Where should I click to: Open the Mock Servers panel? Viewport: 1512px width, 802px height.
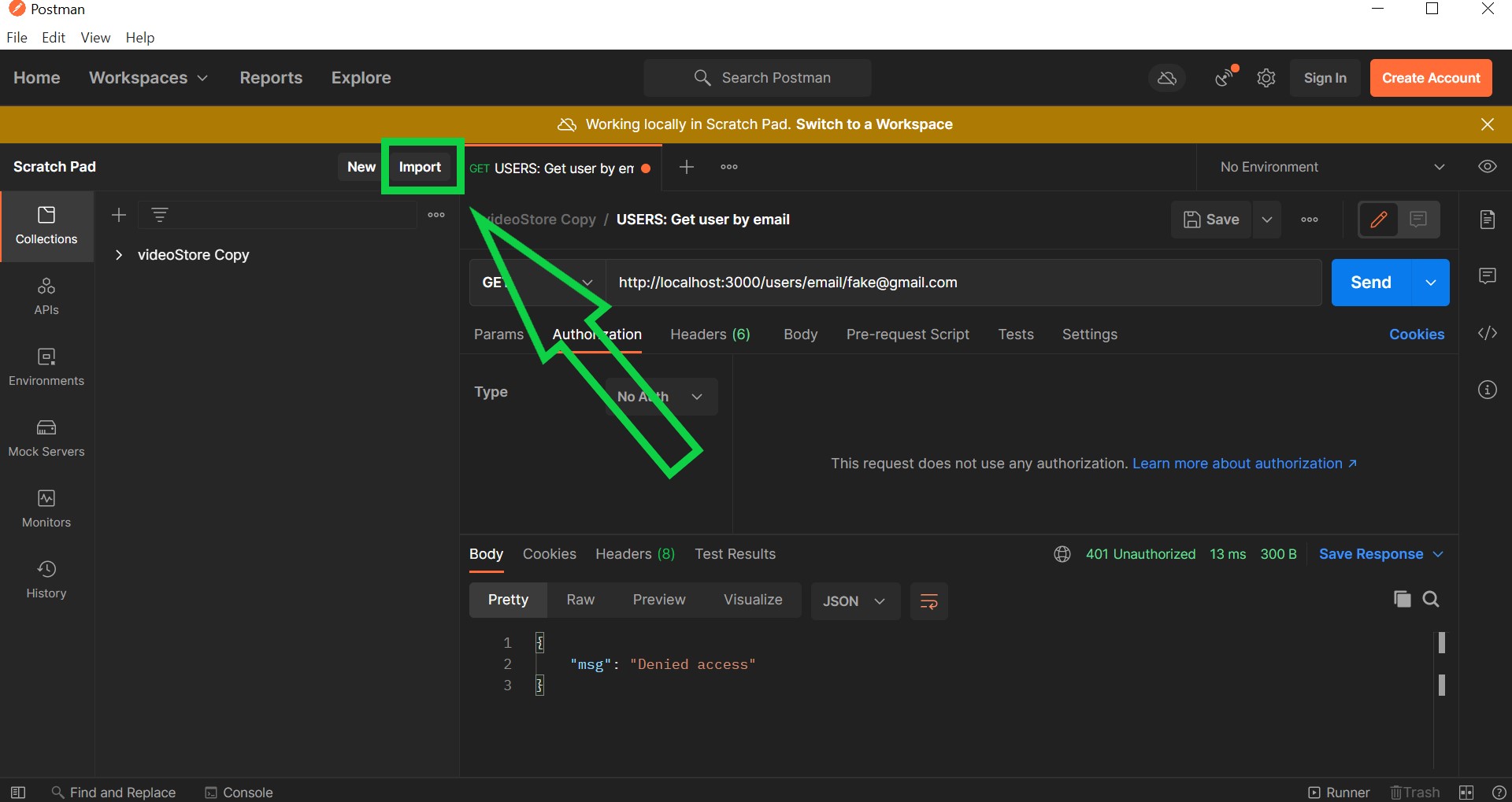[46, 438]
